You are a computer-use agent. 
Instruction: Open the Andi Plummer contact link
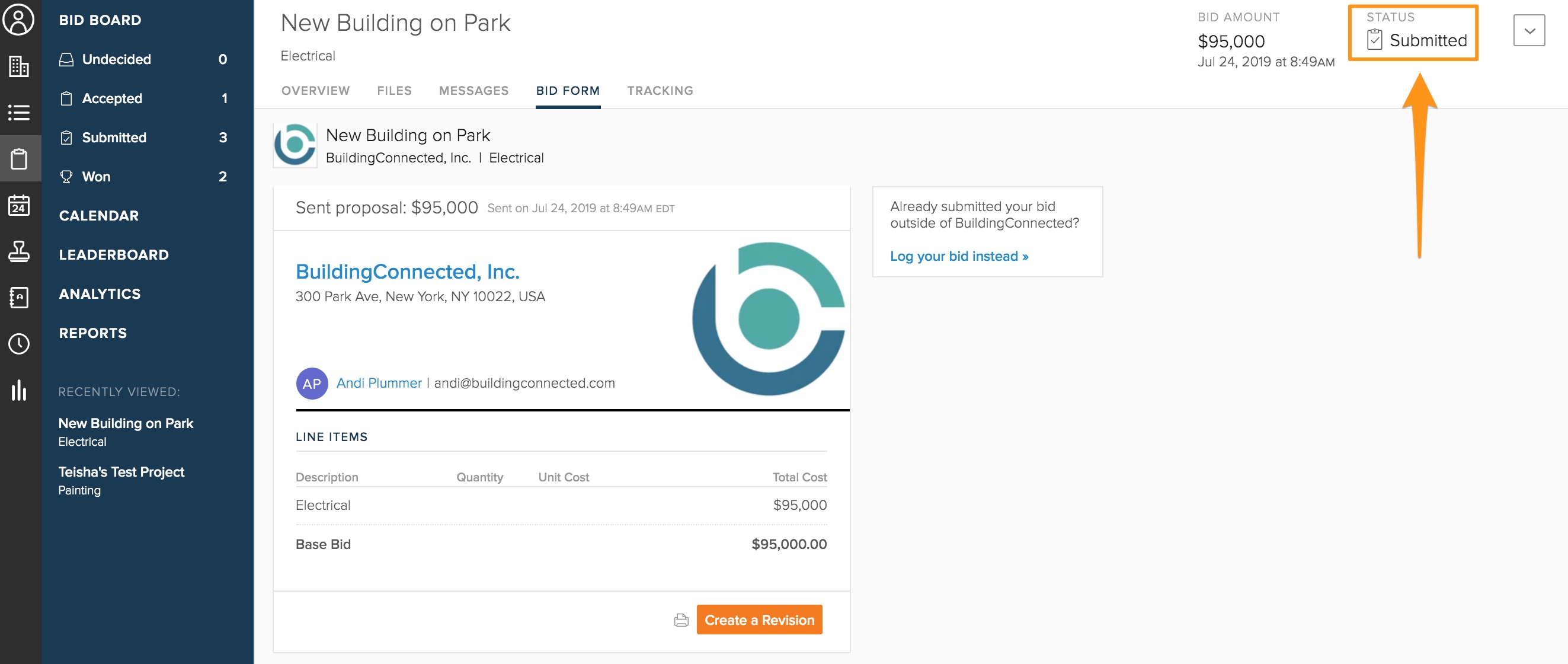coord(379,383)
